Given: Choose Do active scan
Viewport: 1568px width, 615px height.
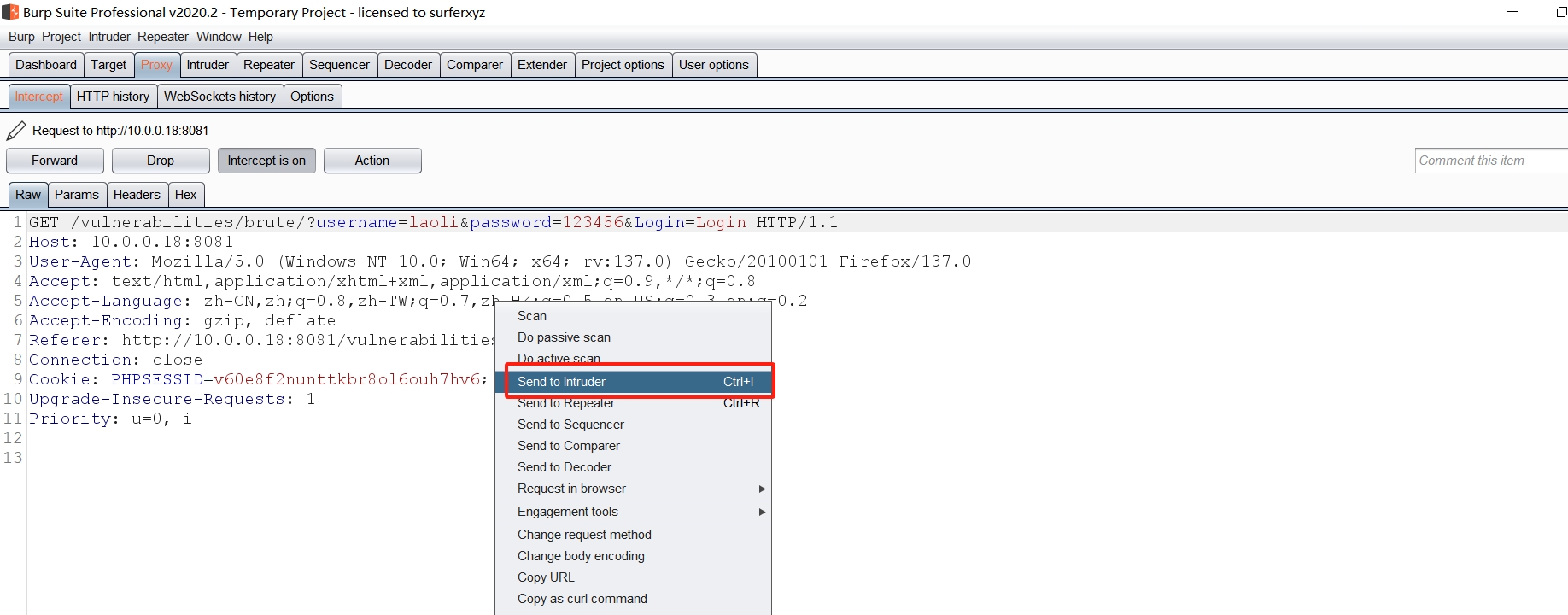Looking at the screenshot, I should click(x=633, y=359).
